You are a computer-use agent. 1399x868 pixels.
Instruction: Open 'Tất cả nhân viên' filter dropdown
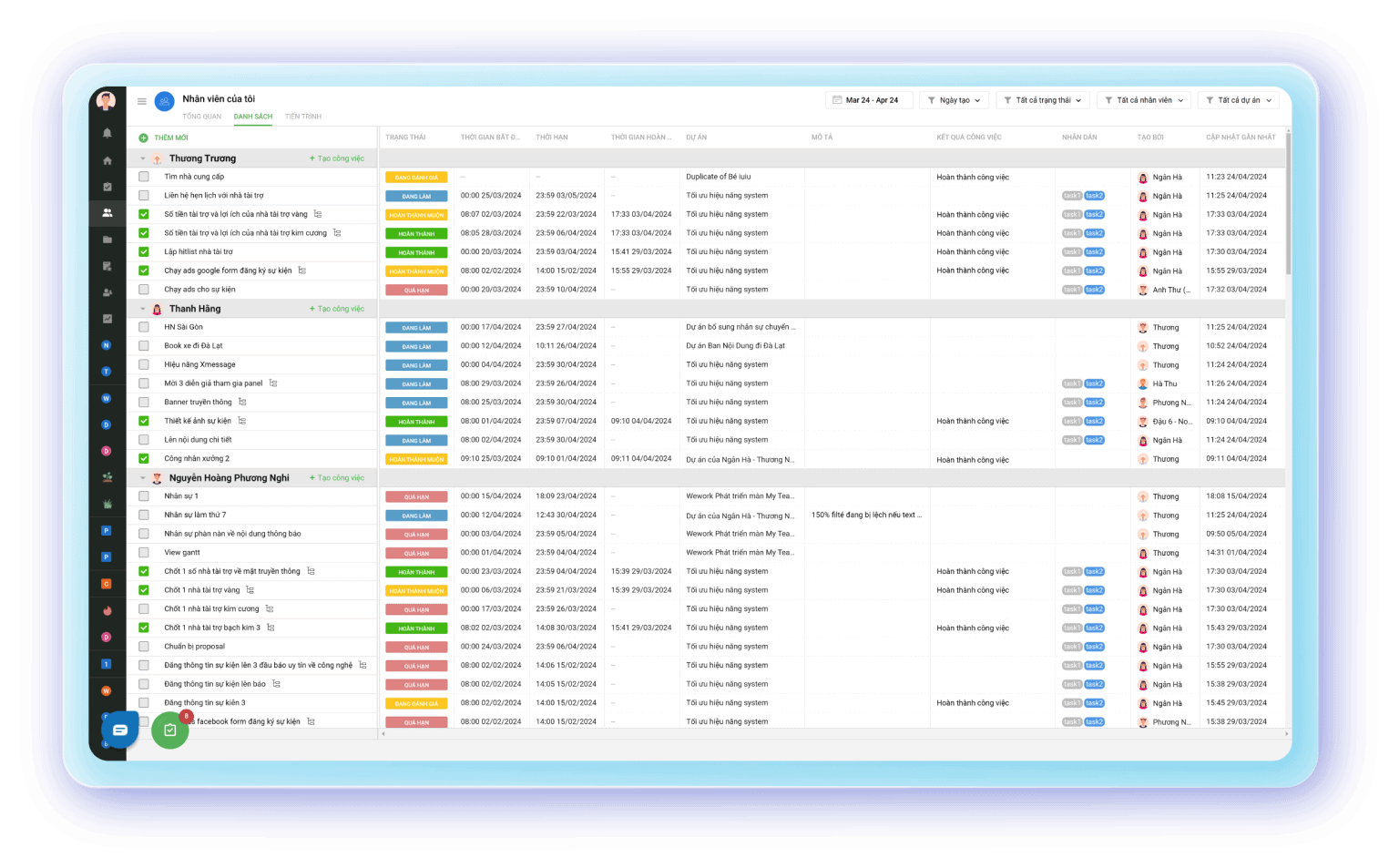coord(1144,100)
